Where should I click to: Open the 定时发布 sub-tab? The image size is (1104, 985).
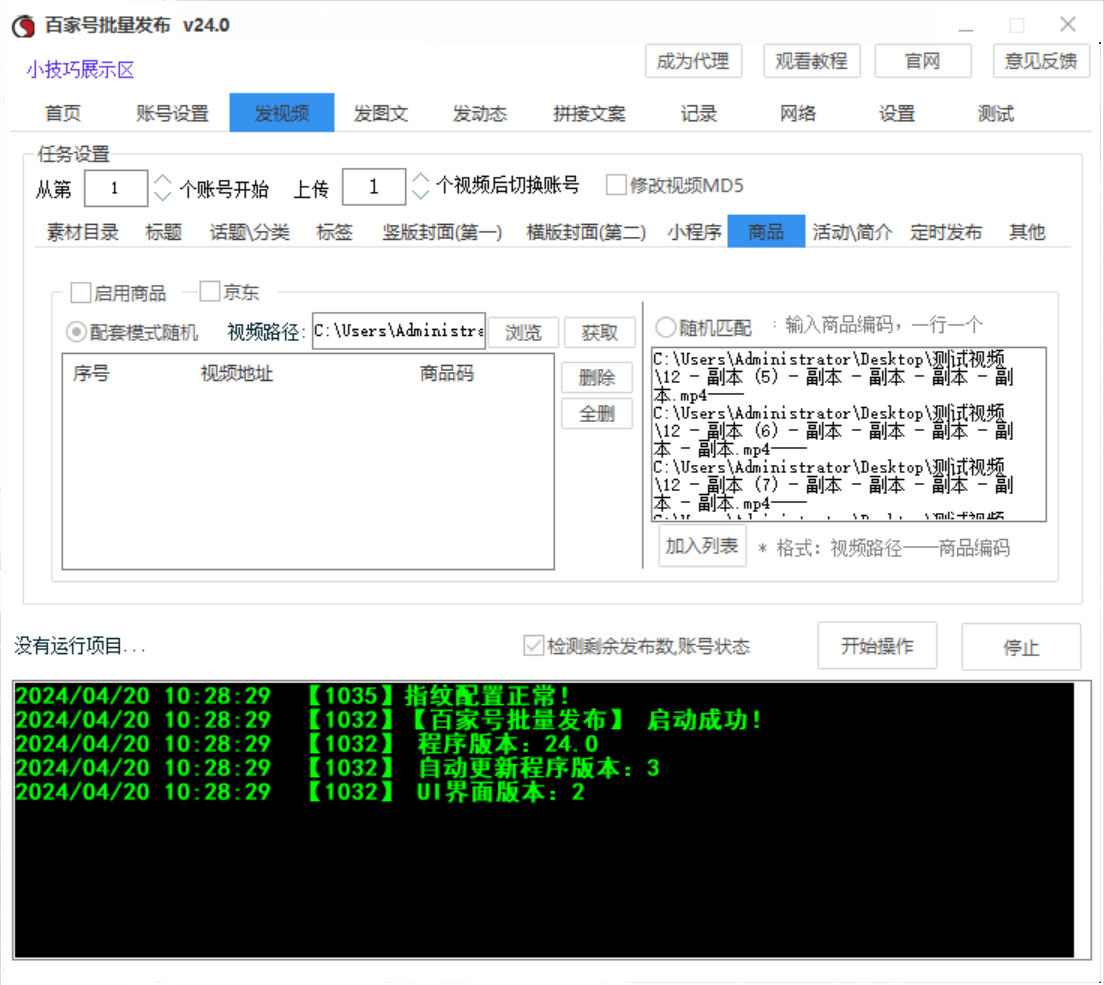(946, 232)
